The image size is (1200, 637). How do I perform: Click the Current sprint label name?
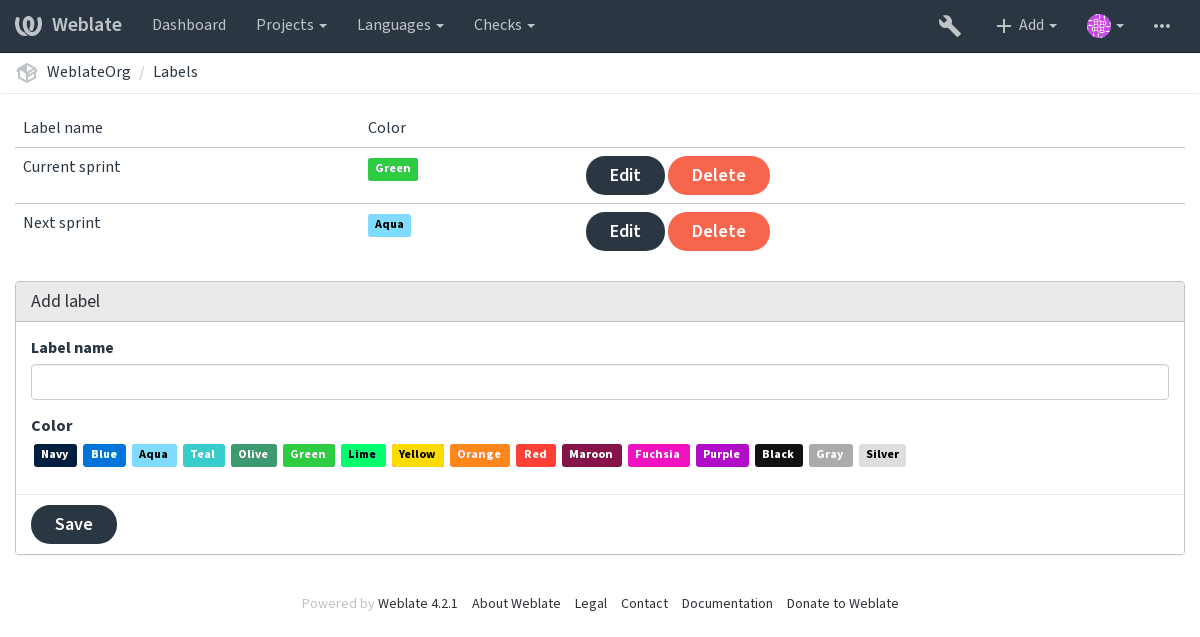click(x=72, y=167)
